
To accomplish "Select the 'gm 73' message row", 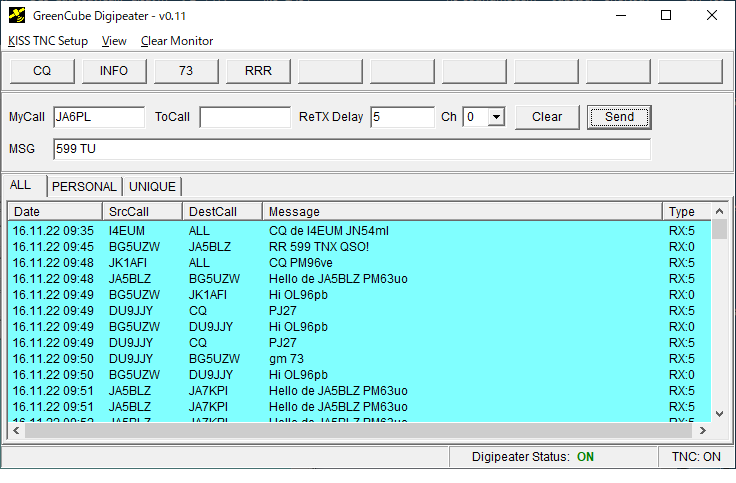I will (359, 359).
